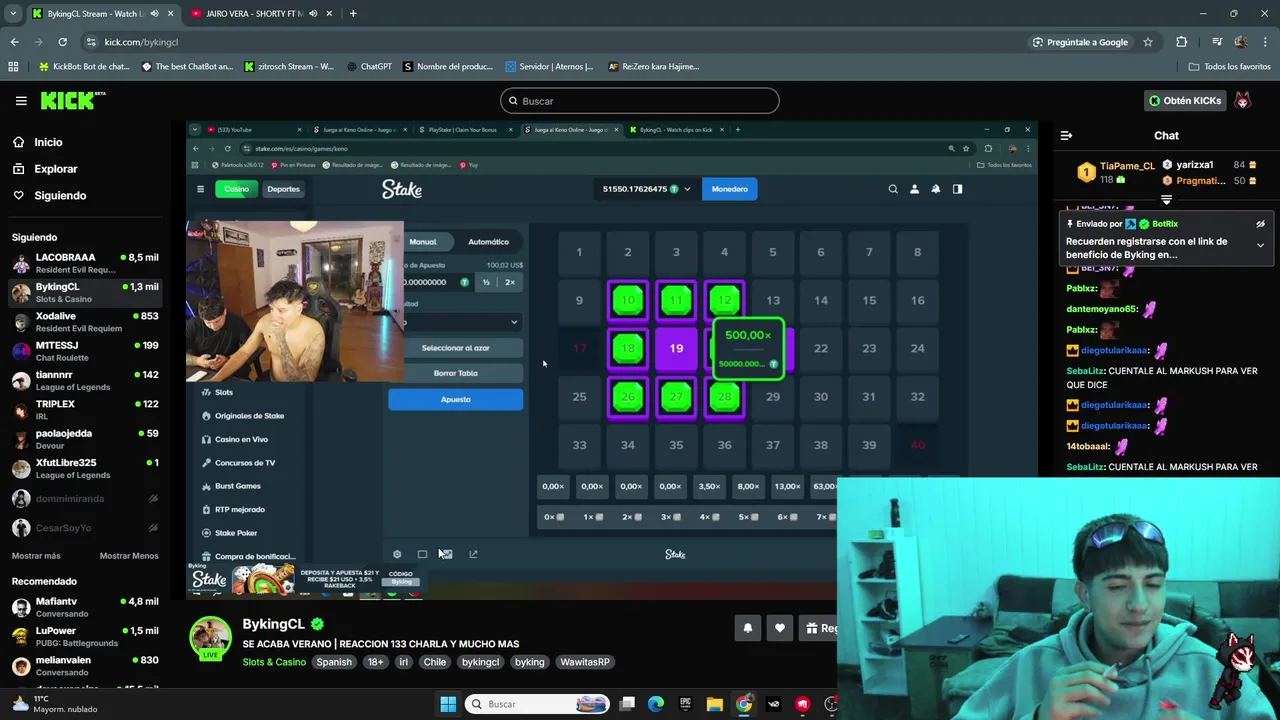
Task: Switch to Chrome on the taskbar
Action: point(744,704)
